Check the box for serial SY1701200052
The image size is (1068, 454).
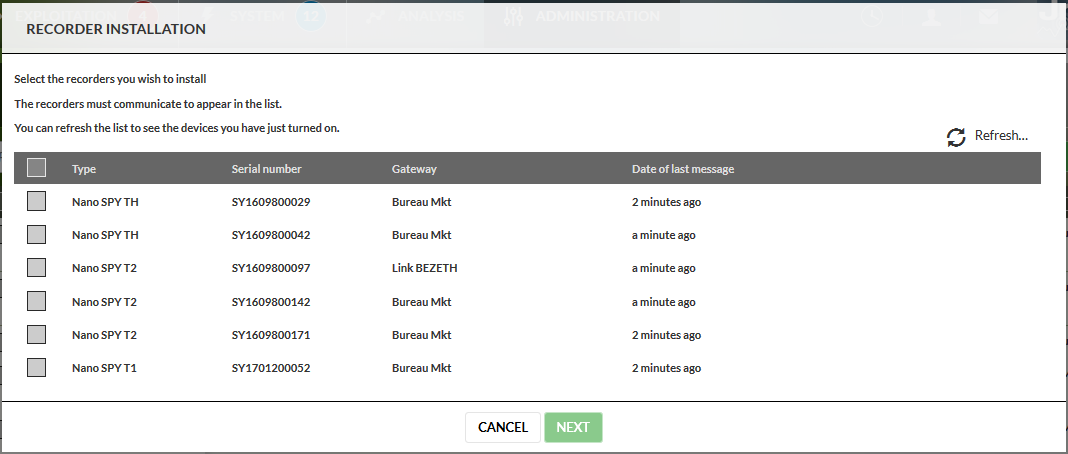37,368
